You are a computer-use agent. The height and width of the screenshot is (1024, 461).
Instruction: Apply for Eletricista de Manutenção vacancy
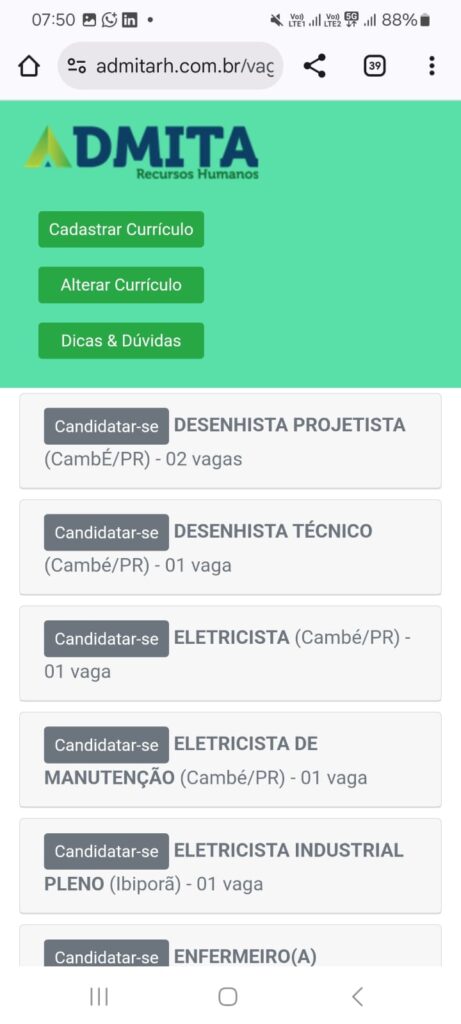click(x=106, y=744)
